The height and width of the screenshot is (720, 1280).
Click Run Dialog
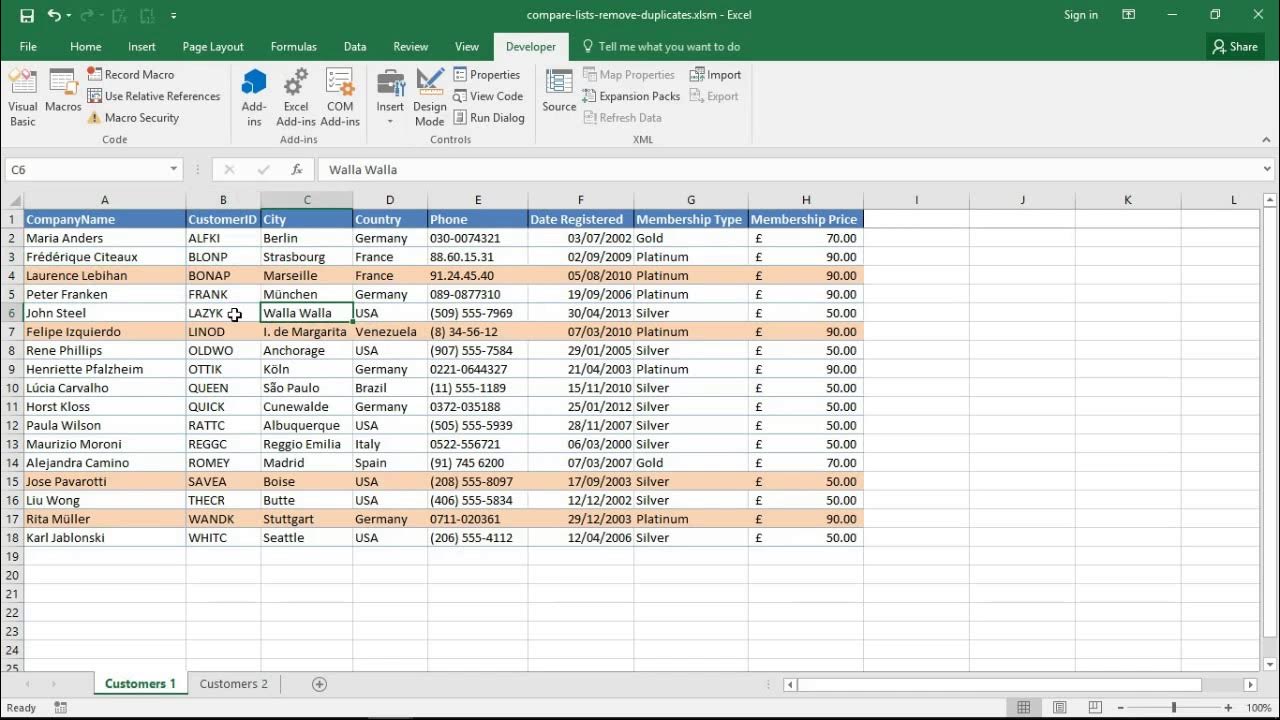coord(489,118)
